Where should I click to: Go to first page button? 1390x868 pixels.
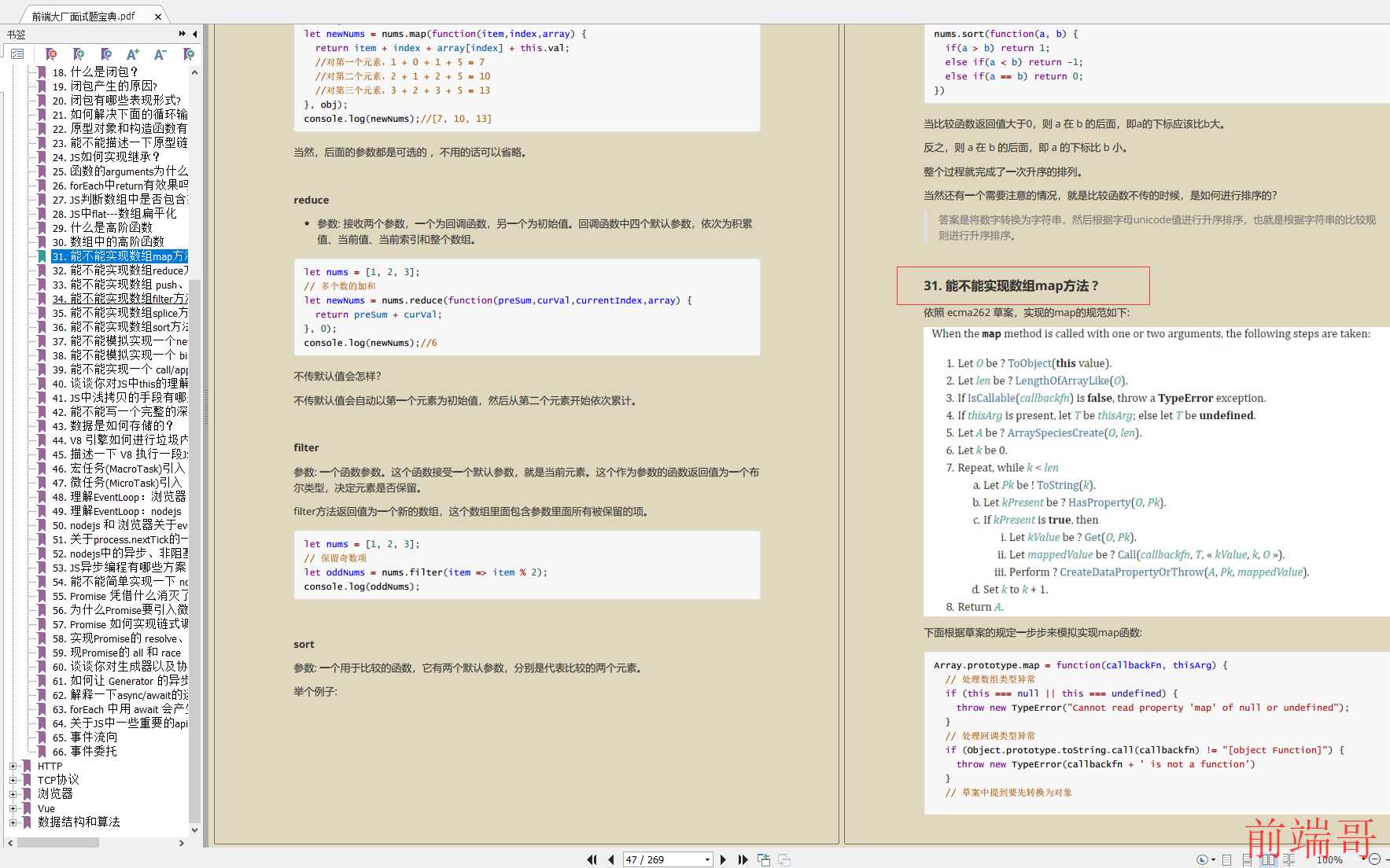592,859
